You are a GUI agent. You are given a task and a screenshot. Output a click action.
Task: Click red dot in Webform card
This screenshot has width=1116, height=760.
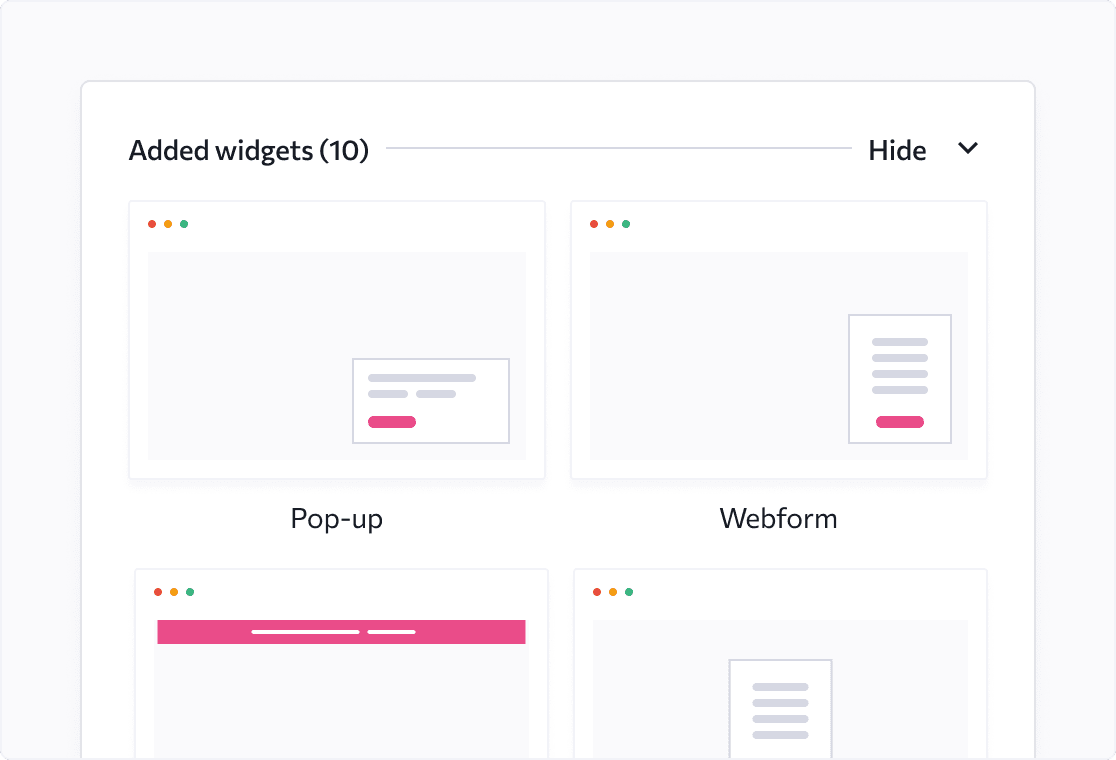point(594,224)
